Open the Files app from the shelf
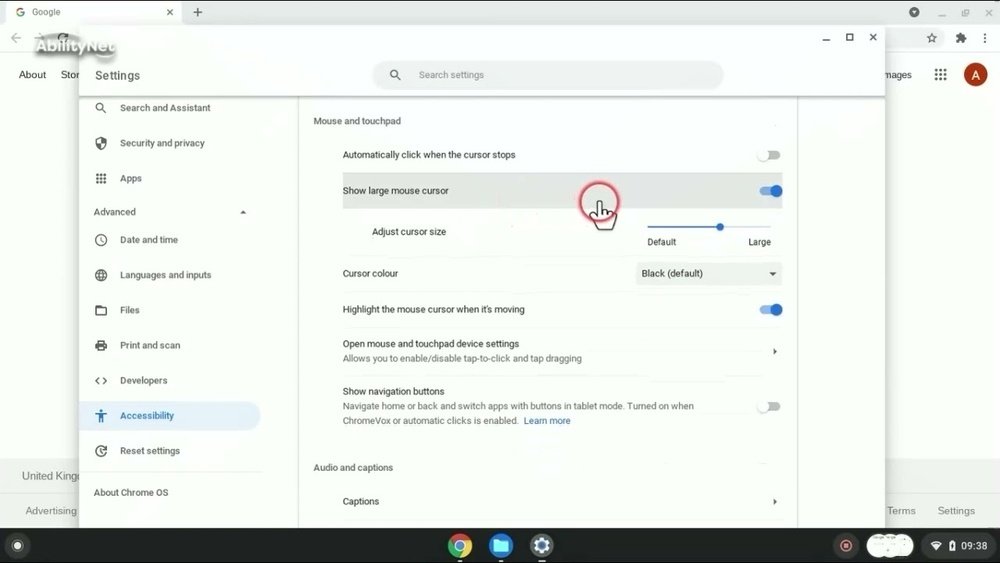 tap(501, 545)
